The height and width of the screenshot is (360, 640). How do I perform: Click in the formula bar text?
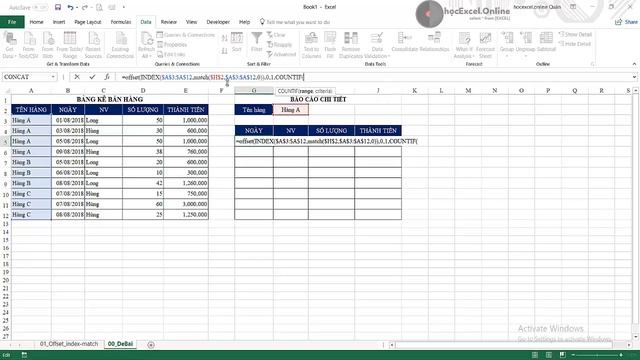coord(372,77)
